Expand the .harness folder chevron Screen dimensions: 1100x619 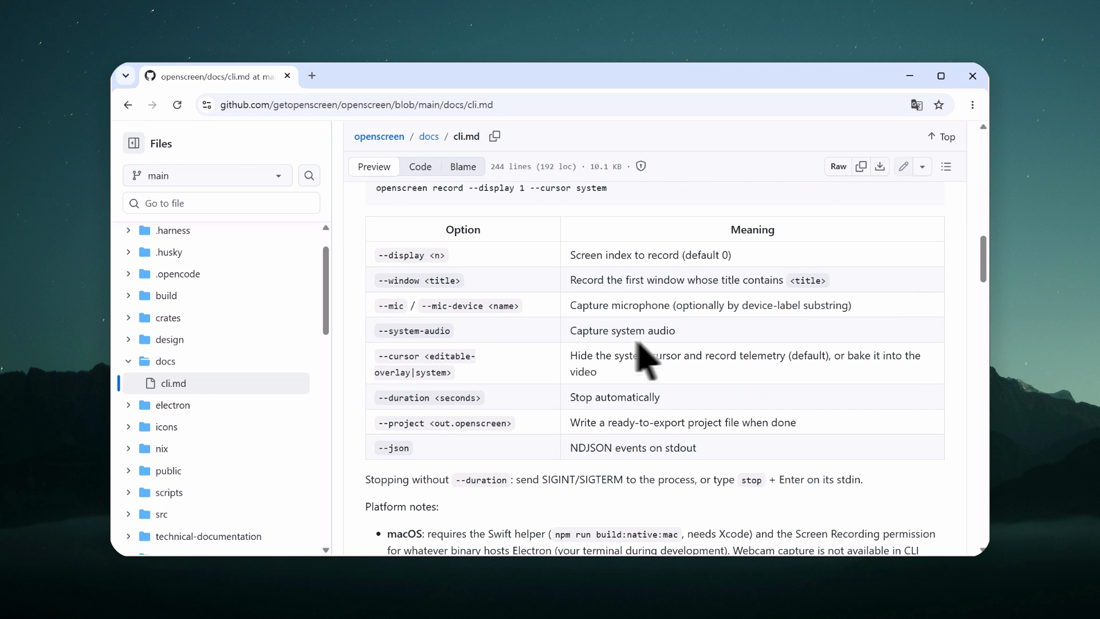click(x=128, y=230)
